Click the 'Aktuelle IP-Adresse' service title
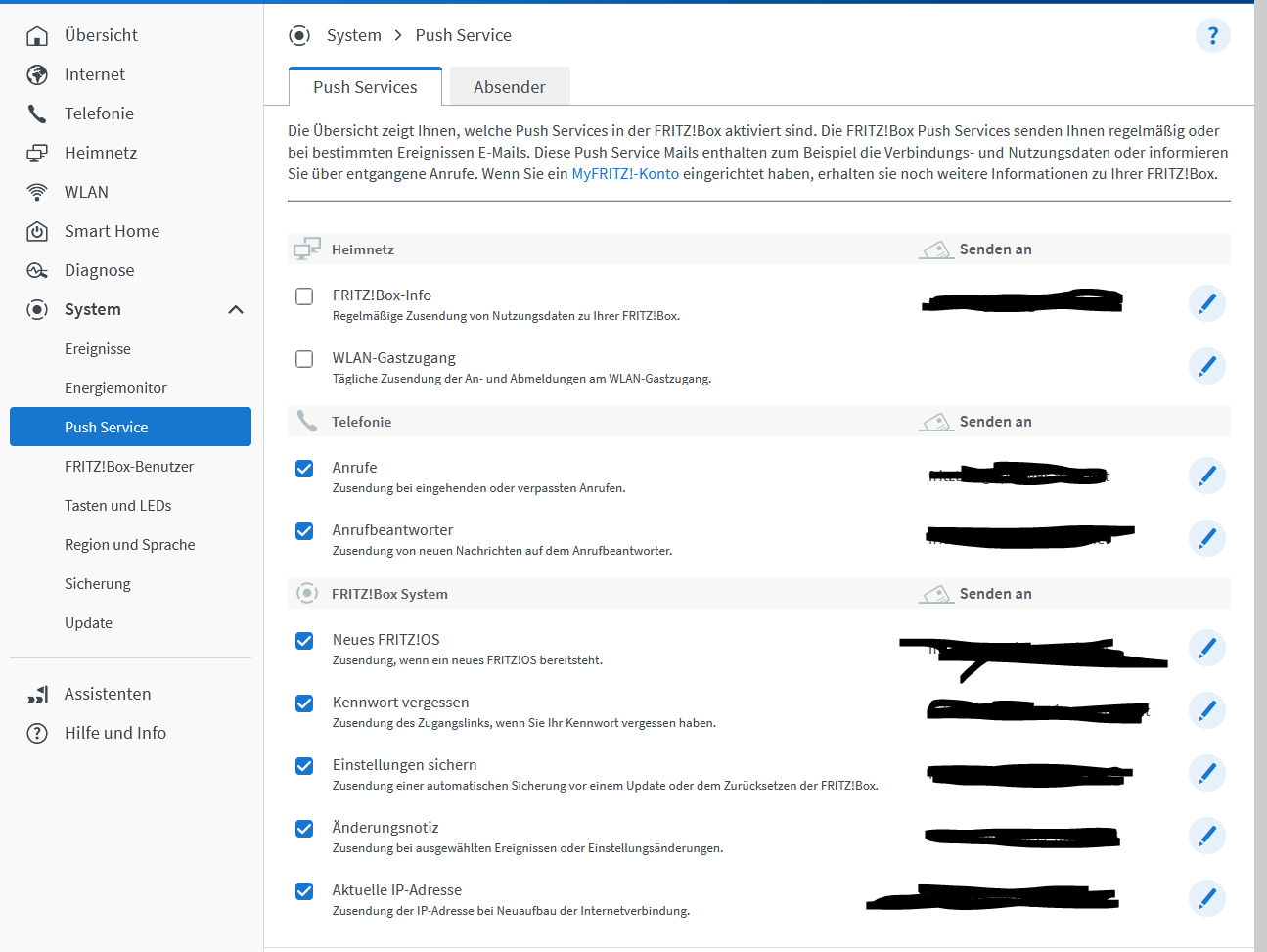Image resolution: width=1267 pixels, height=952 pixels. 397,890
